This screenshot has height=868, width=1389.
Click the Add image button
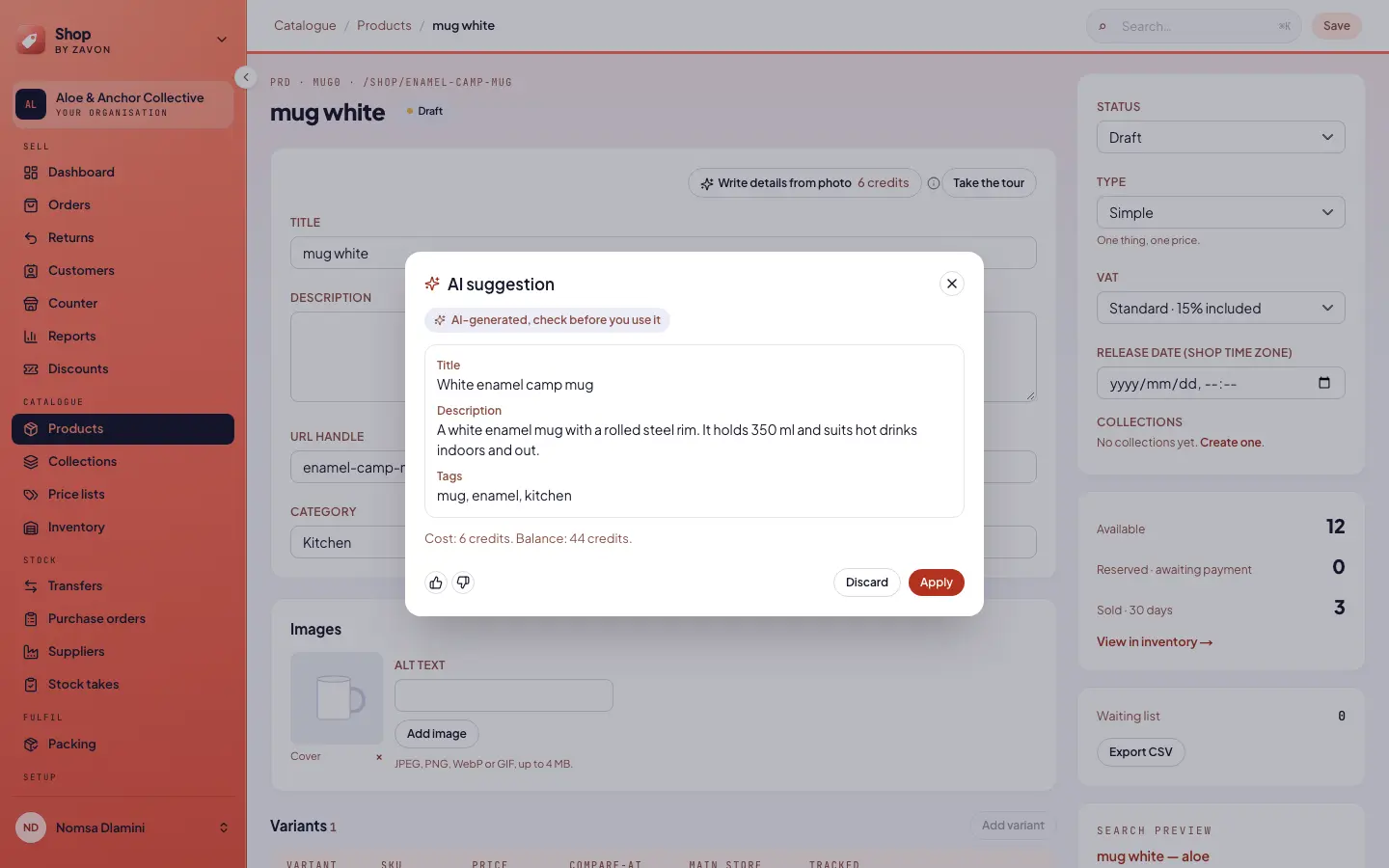(436, 734)
